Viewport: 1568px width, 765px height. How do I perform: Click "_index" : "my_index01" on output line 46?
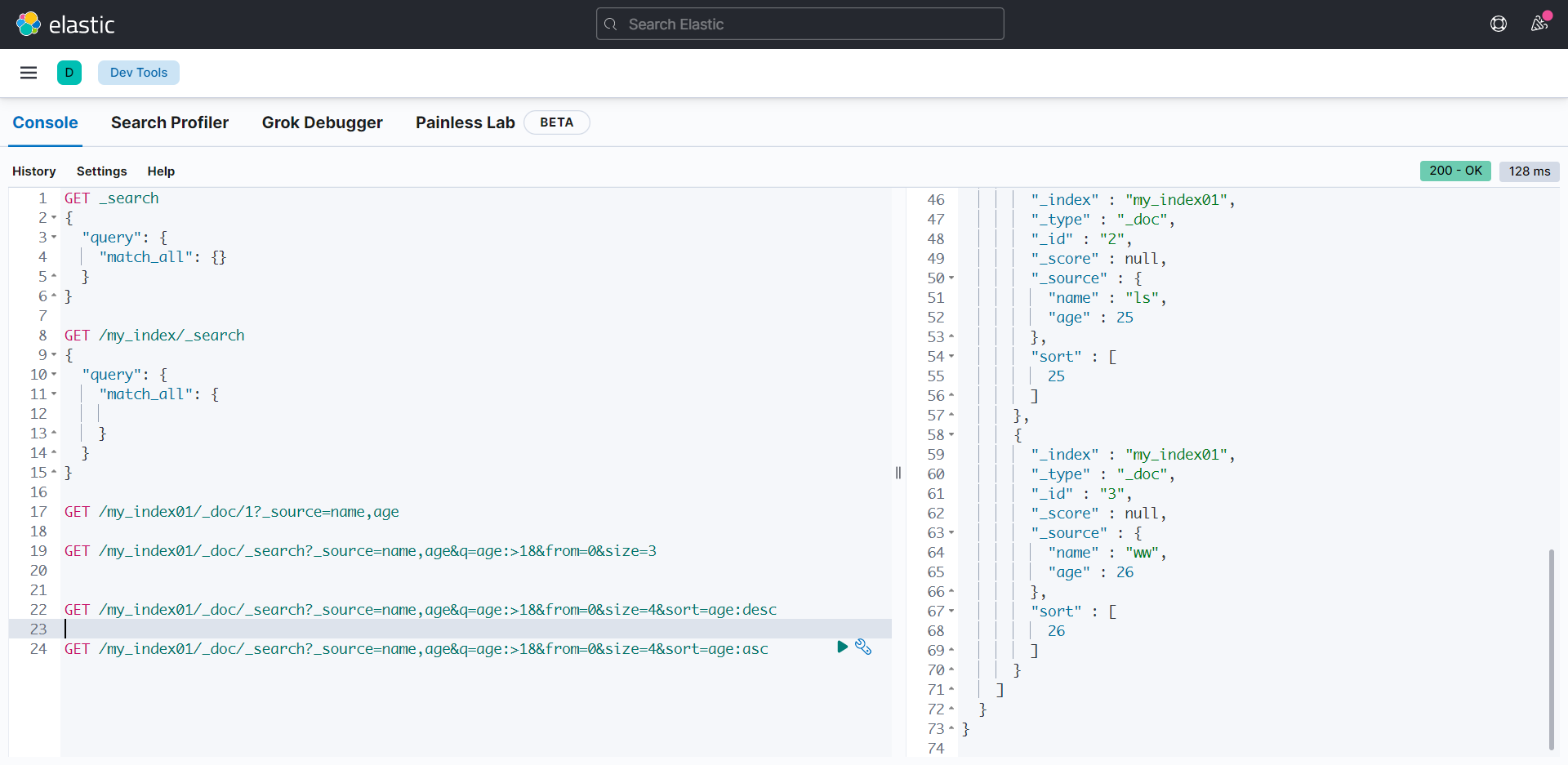pos(1133,200)
